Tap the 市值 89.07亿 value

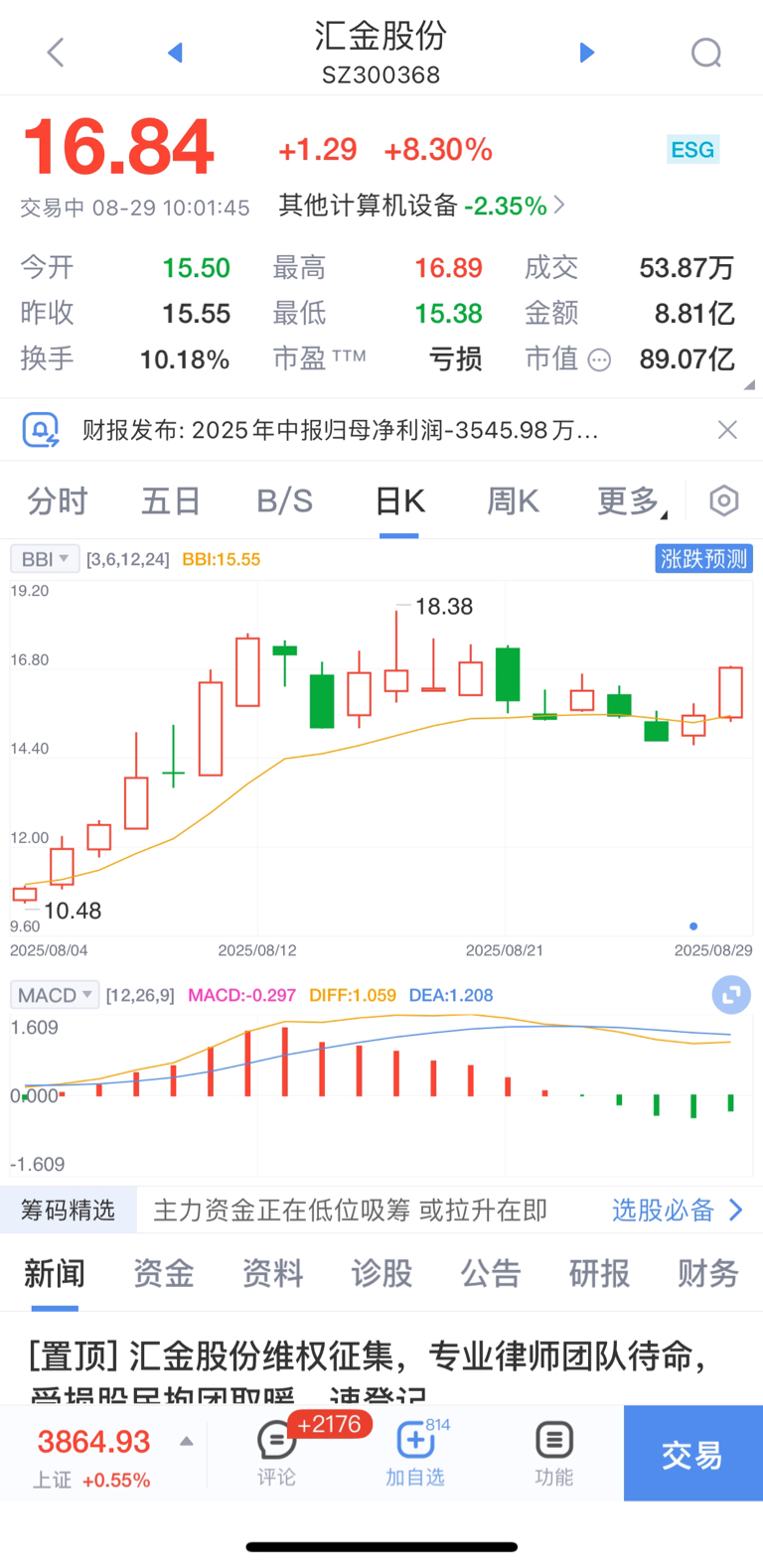coord(687,359)
